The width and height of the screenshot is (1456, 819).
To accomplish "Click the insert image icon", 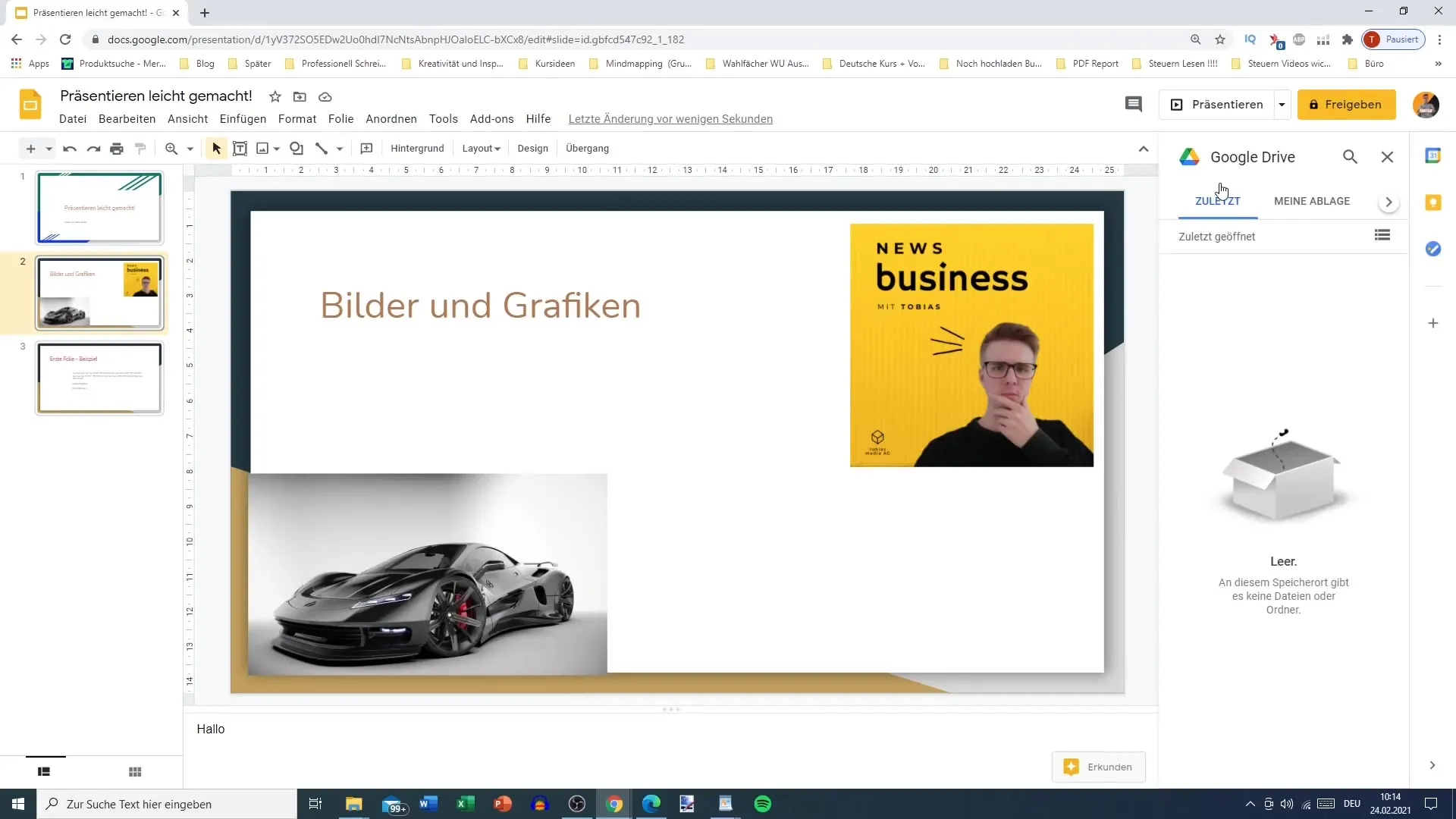I will click(262, 149).
